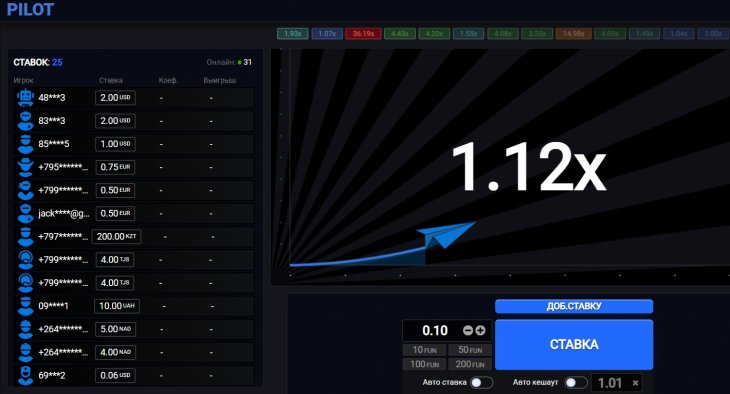Click the avatar of player 09****1

tap(25, 306)
